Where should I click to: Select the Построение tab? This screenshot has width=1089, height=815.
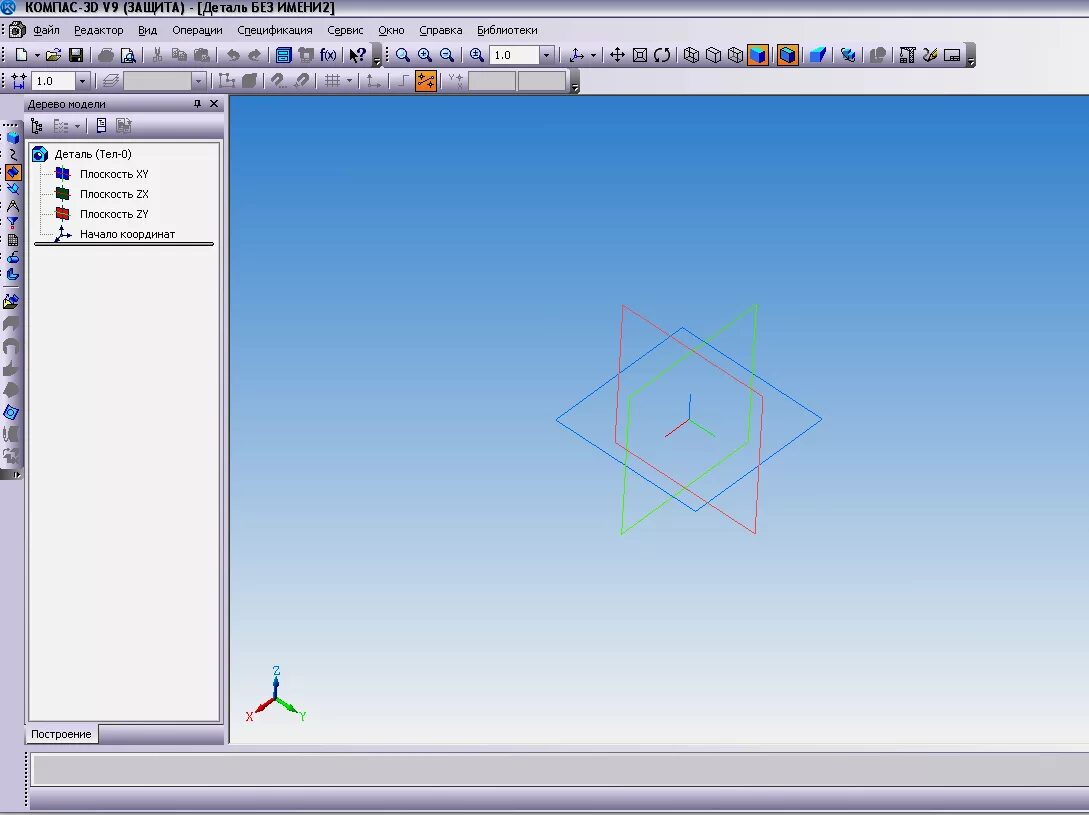(61, 734)
